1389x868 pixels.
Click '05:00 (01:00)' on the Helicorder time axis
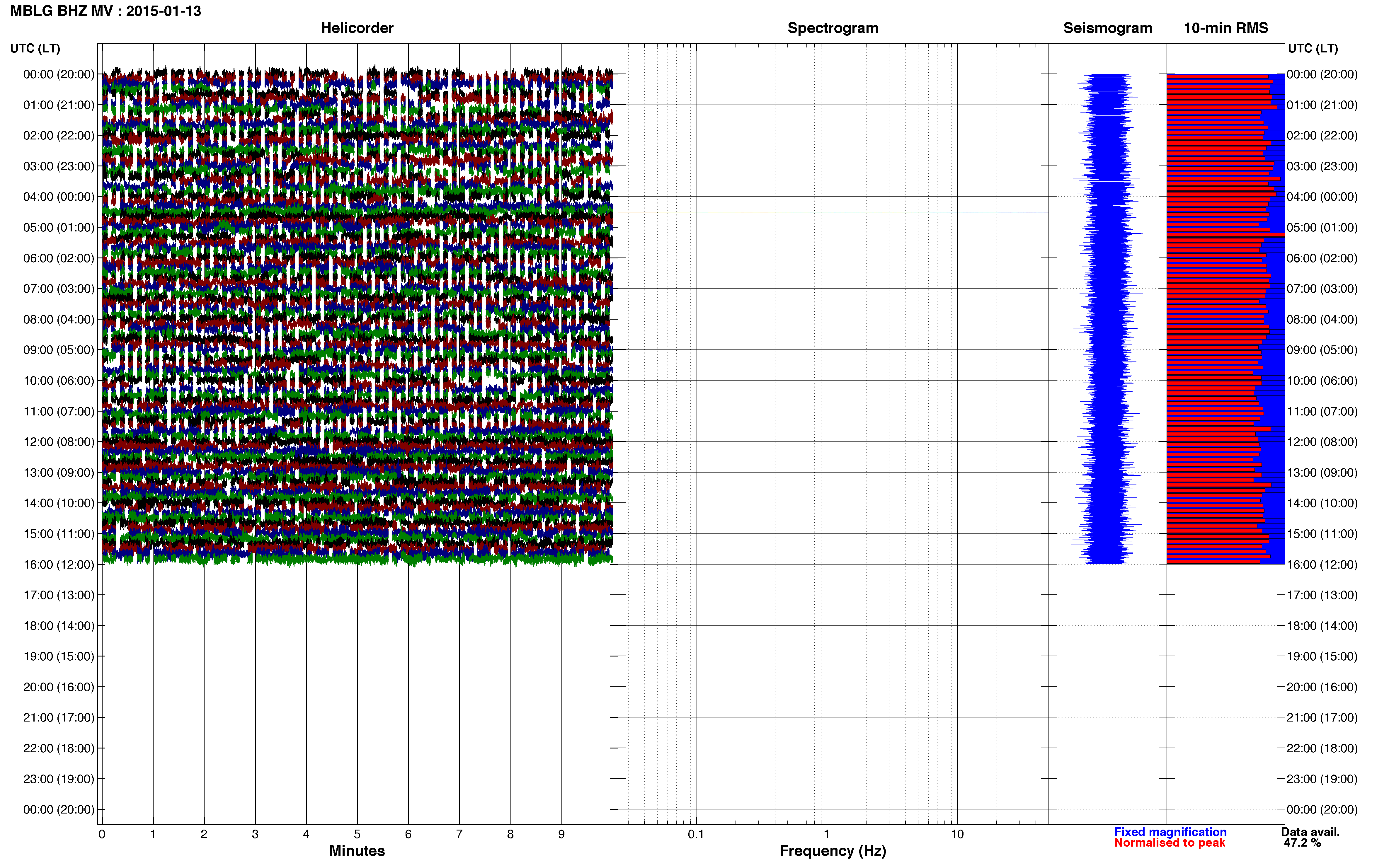coord(59,227)
